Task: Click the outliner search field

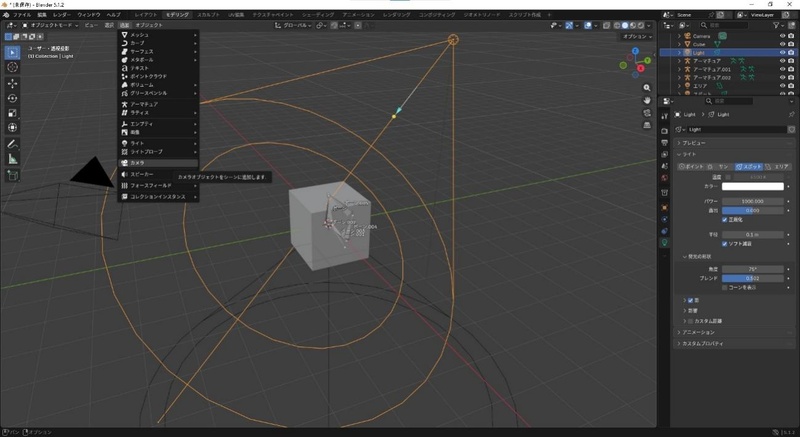Action: pyautogui.click(x=724, y=25)
